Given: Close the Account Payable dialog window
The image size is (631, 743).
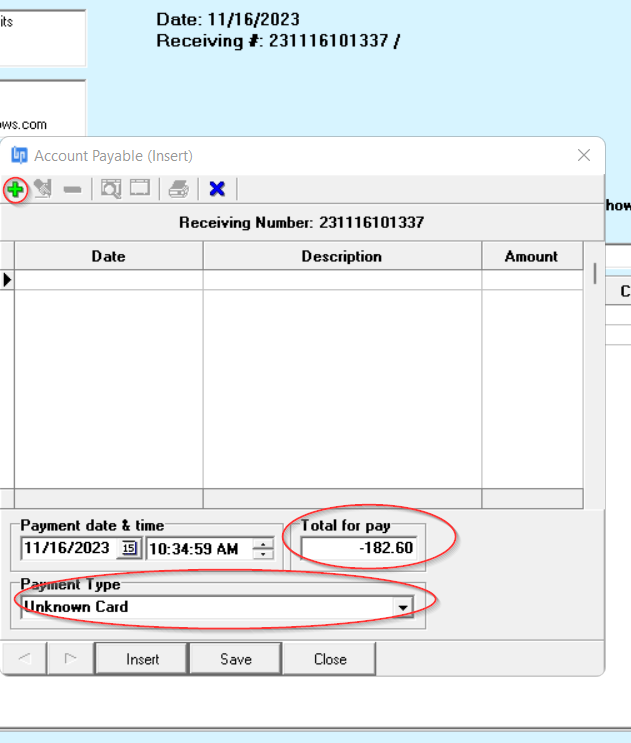Looking at the screenshot, I should pos(584,155).
